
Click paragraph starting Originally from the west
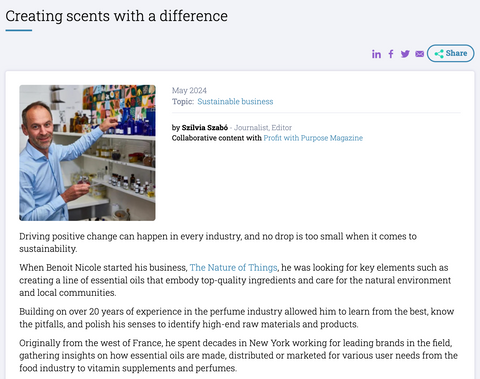(238, 356)
